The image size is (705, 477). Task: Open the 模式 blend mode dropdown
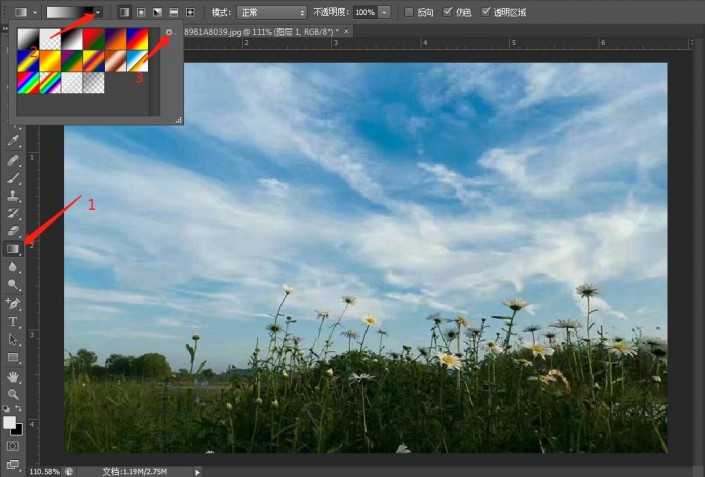pyautogui.click(x=272, y=12)
